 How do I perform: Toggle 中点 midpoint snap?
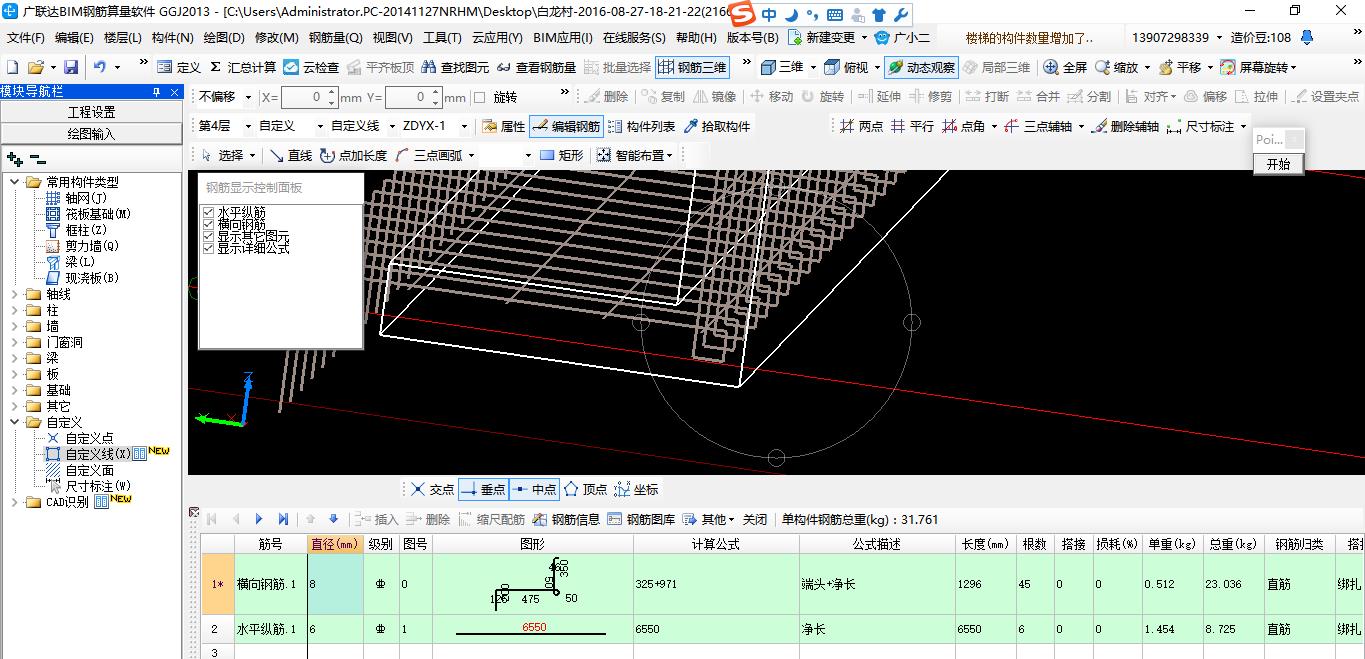534,490
